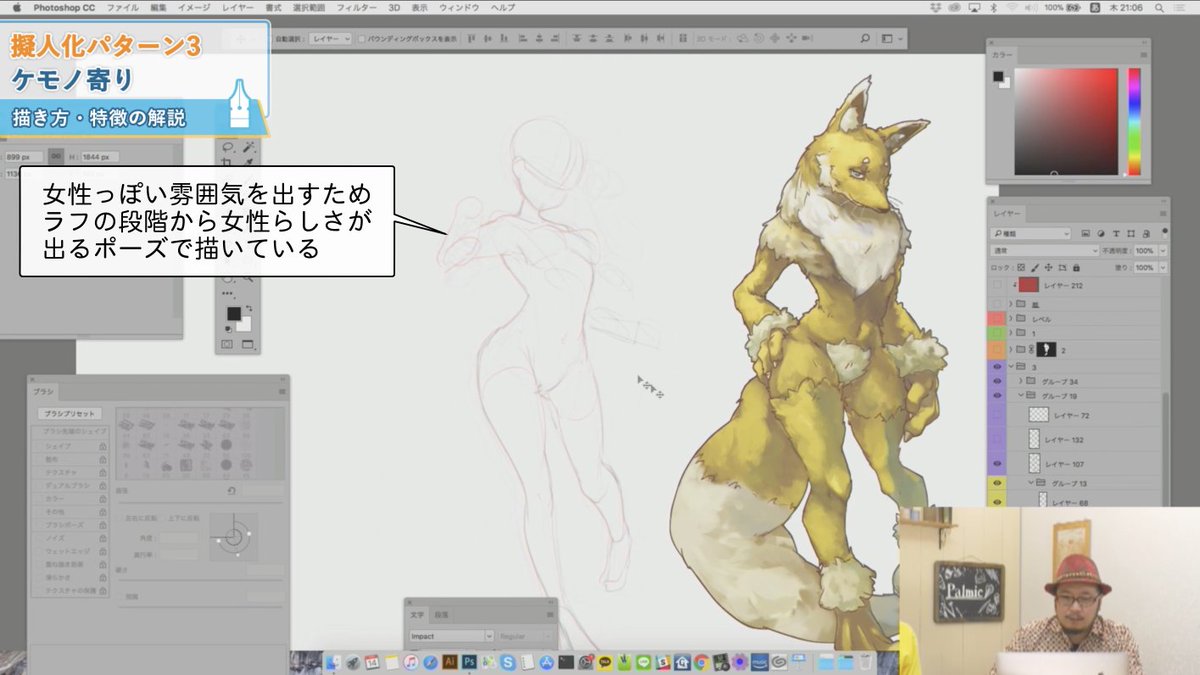The height and width of the screenshot is (675, 1200).
Task: Hide グループ 13 using its eye icon
Action: pos(997,483)
